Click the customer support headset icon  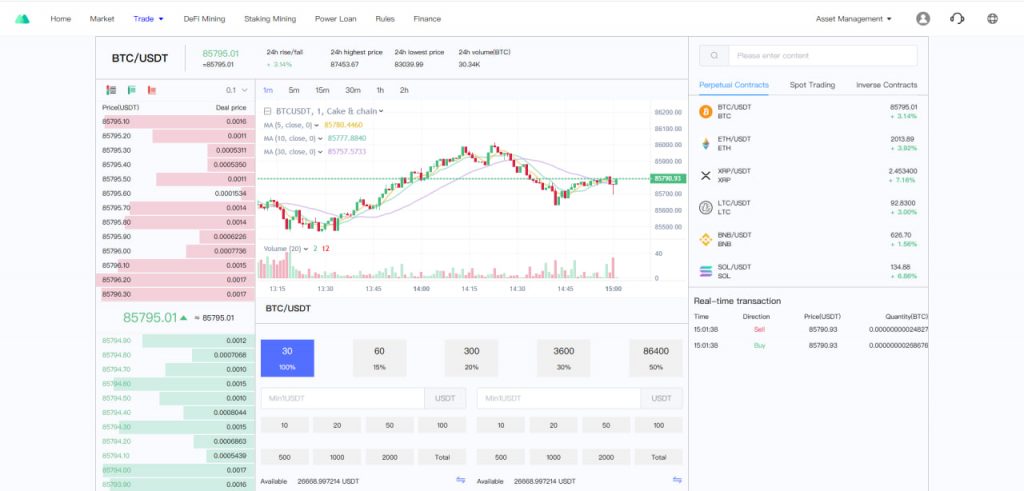point(957,19)
